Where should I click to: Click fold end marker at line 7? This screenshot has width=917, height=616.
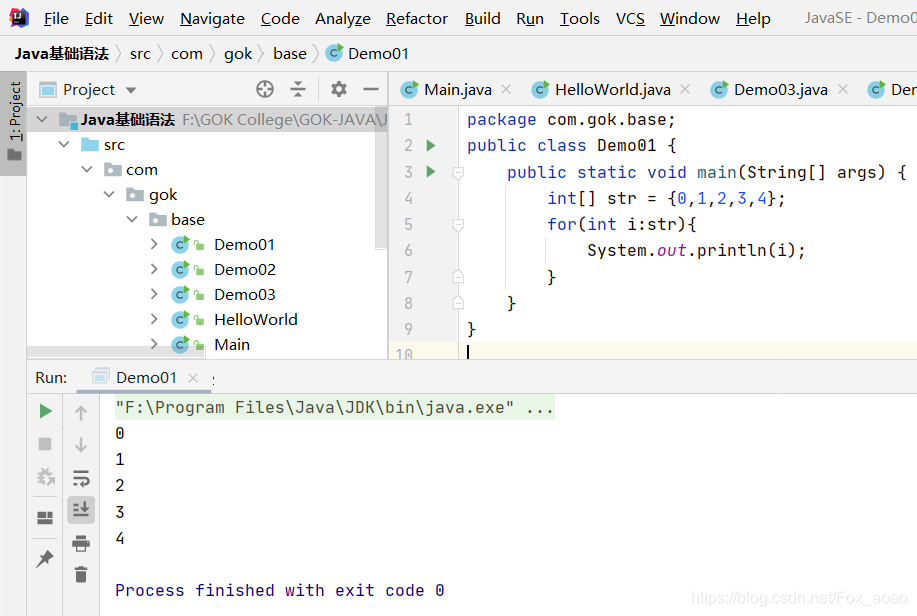[x=458, y=277]
